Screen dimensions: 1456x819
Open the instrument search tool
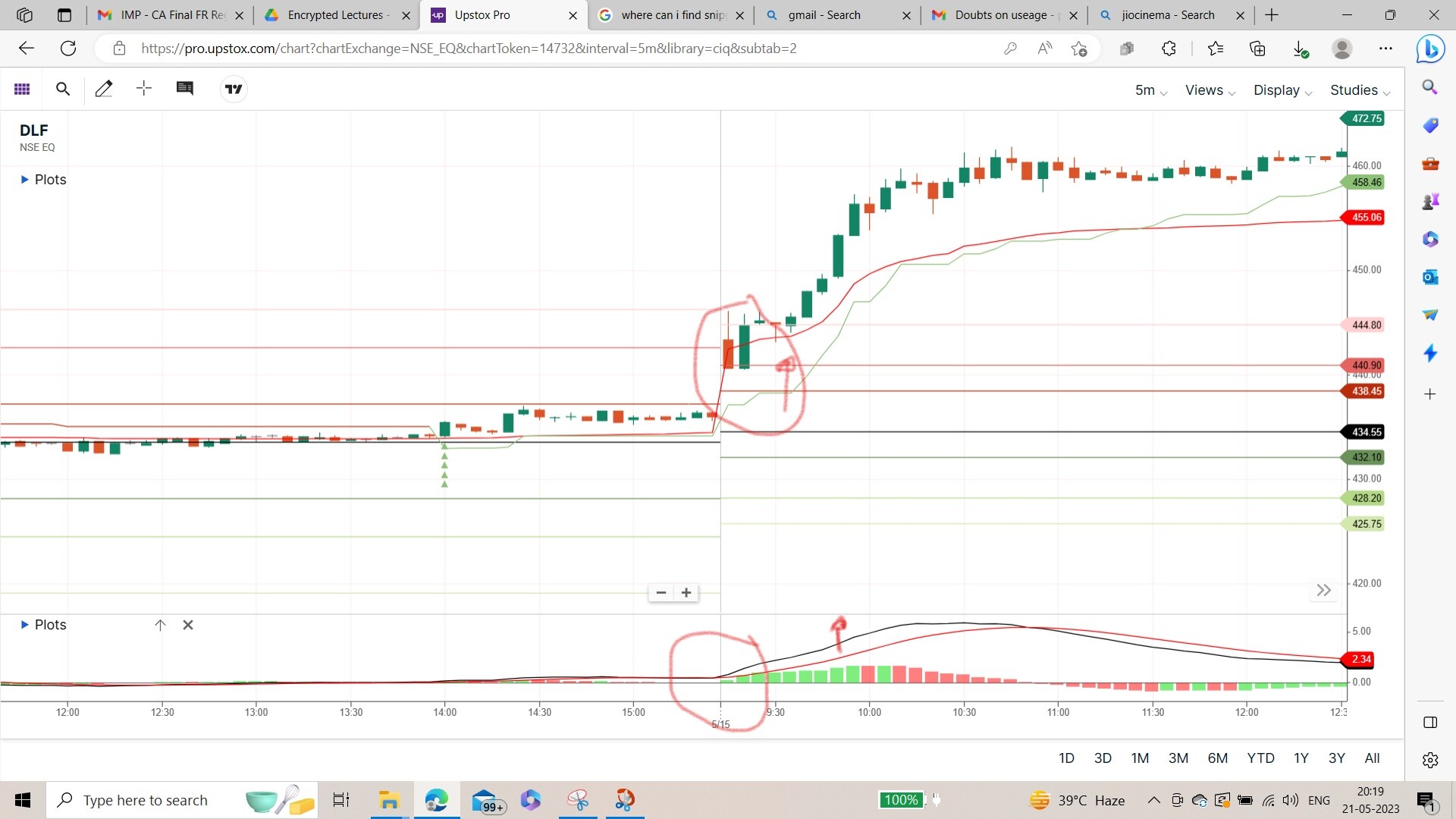63,89
